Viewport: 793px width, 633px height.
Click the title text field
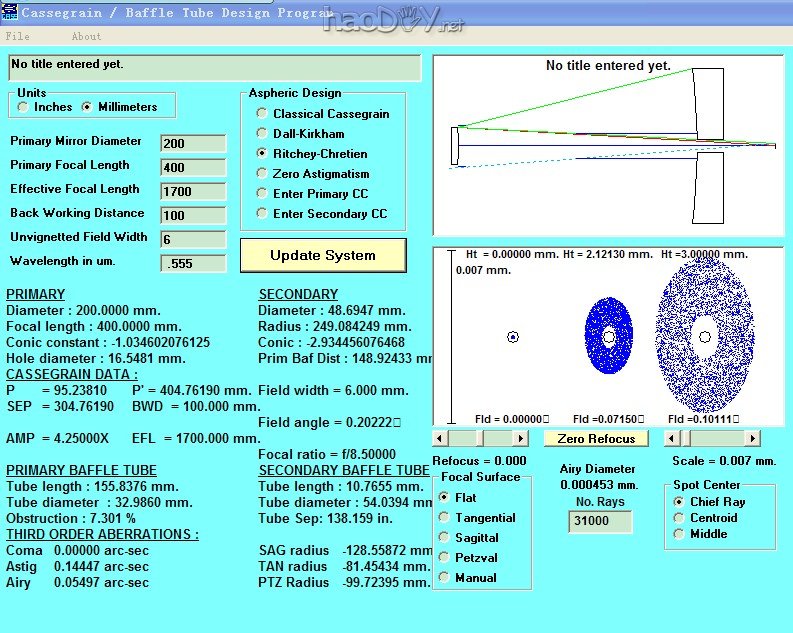pyautogui.click(x=215, y=67)
